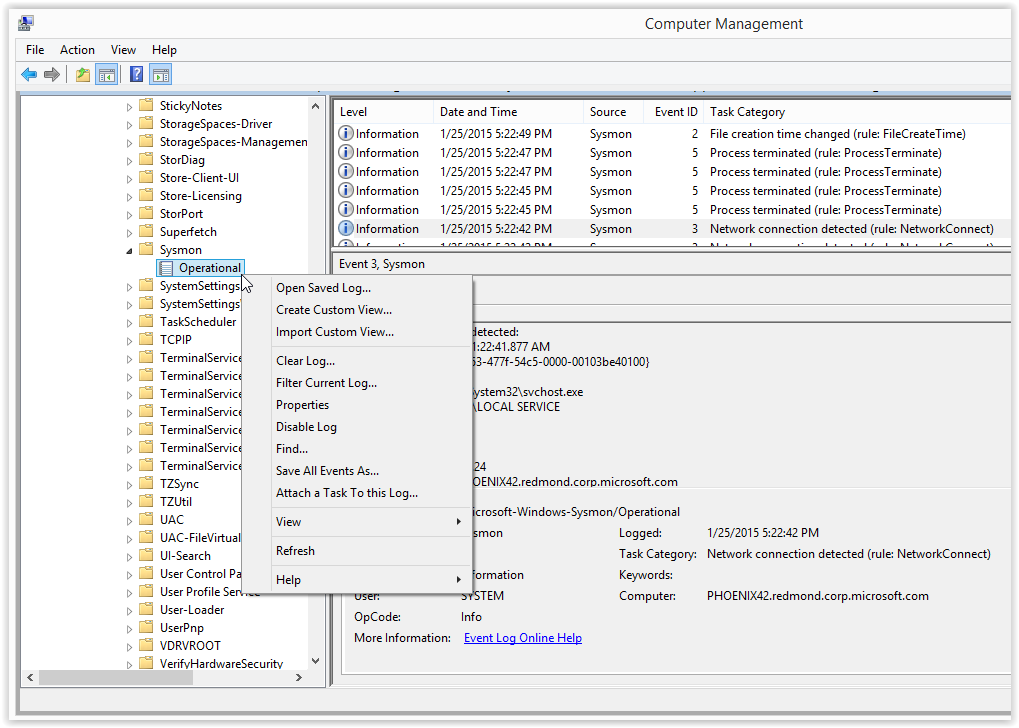
Task: Click info icon of the Network connection detected event
Action: (x=346, y=228)
